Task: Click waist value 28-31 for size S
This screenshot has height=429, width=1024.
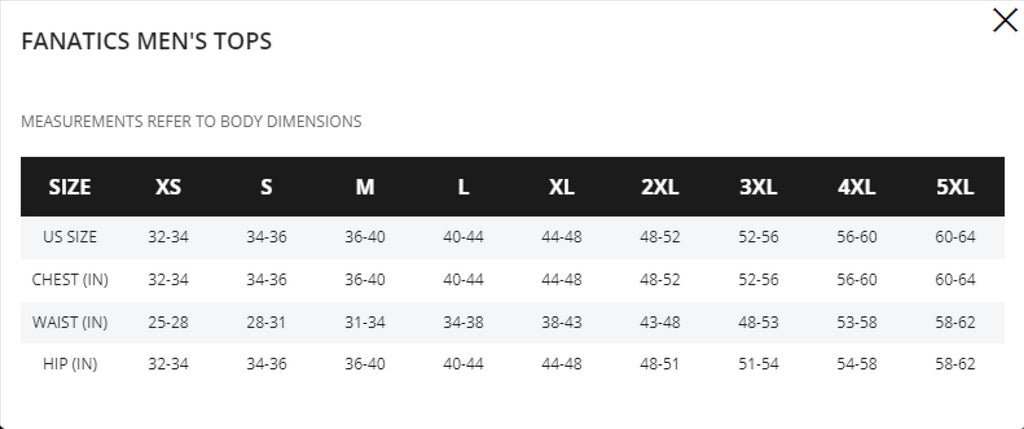Action: pyautogui.click(x=266, y=323)
